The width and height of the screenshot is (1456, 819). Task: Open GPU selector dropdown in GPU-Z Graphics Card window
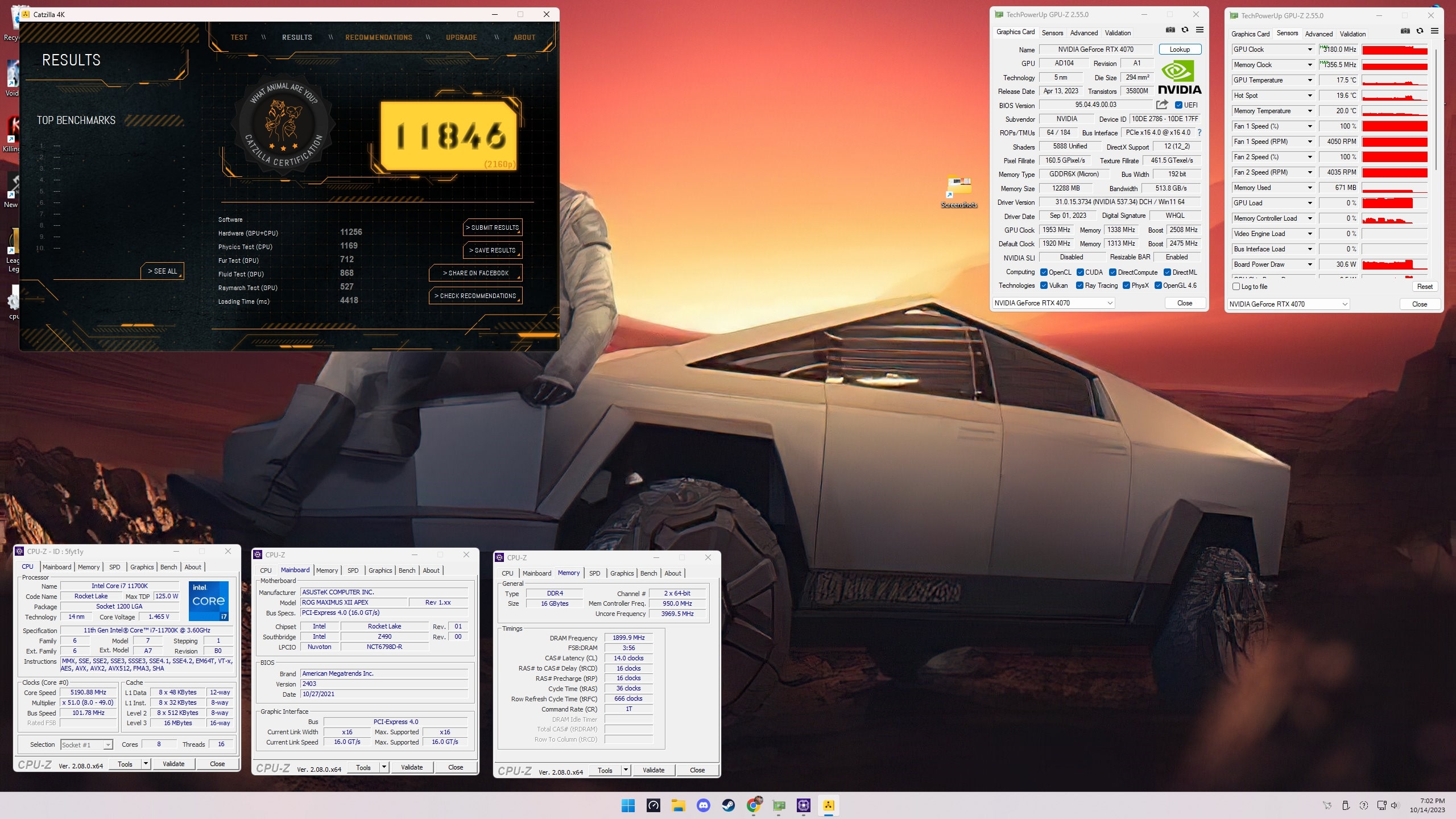(1053, 303)
